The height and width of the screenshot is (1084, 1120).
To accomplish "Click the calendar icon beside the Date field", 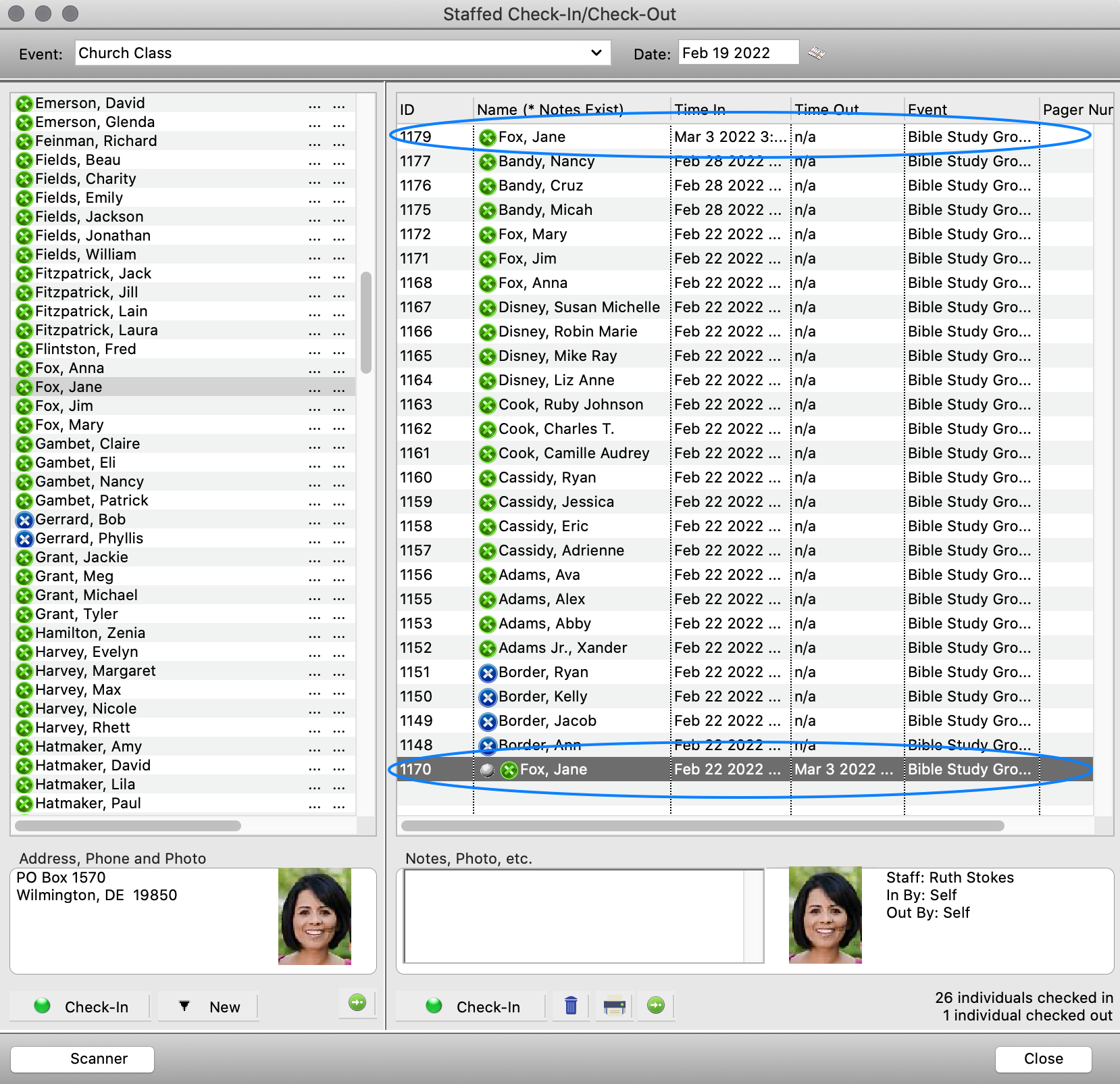I will click(817, 53).
